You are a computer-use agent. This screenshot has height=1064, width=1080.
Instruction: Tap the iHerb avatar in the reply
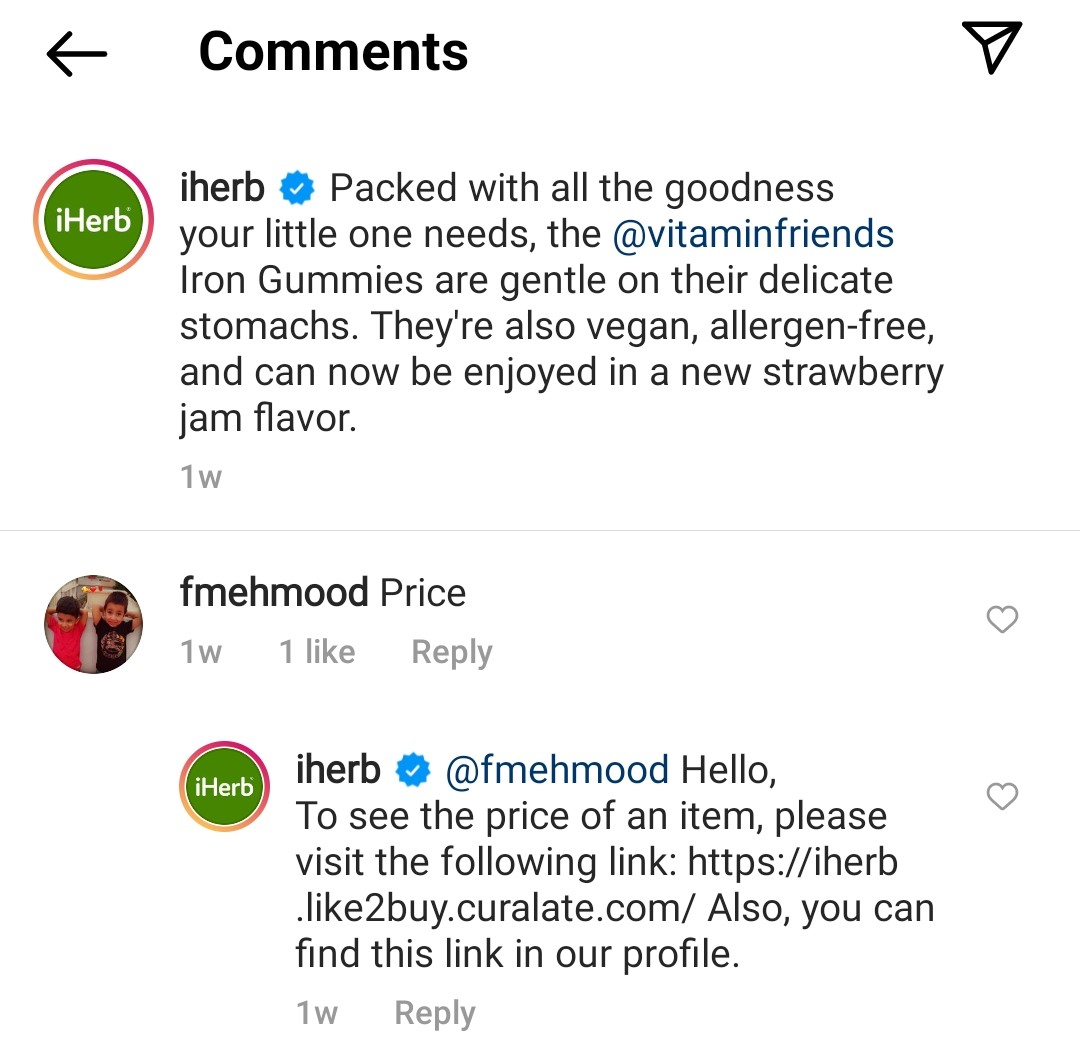(x=226, y=787)
